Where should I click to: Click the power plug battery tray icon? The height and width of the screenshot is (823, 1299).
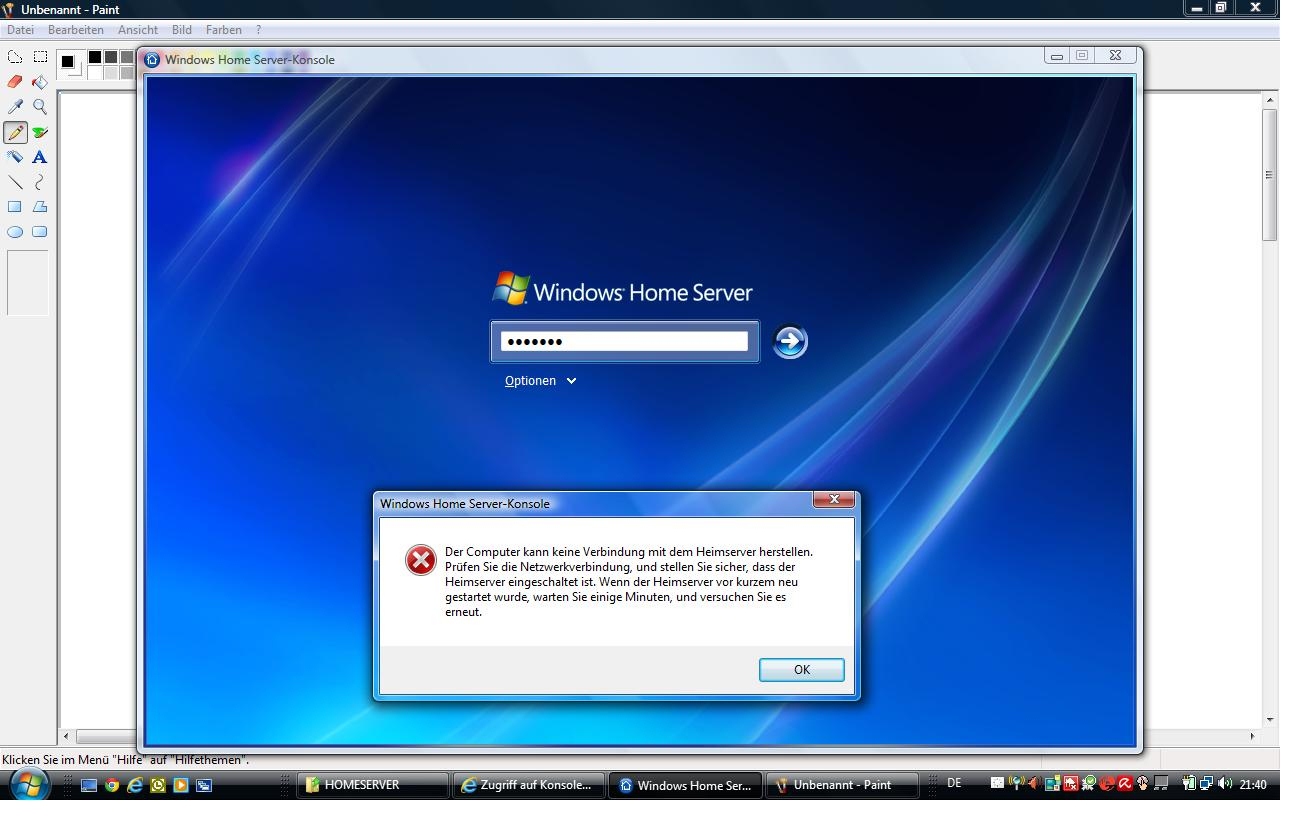click(x=1189, y=784)
